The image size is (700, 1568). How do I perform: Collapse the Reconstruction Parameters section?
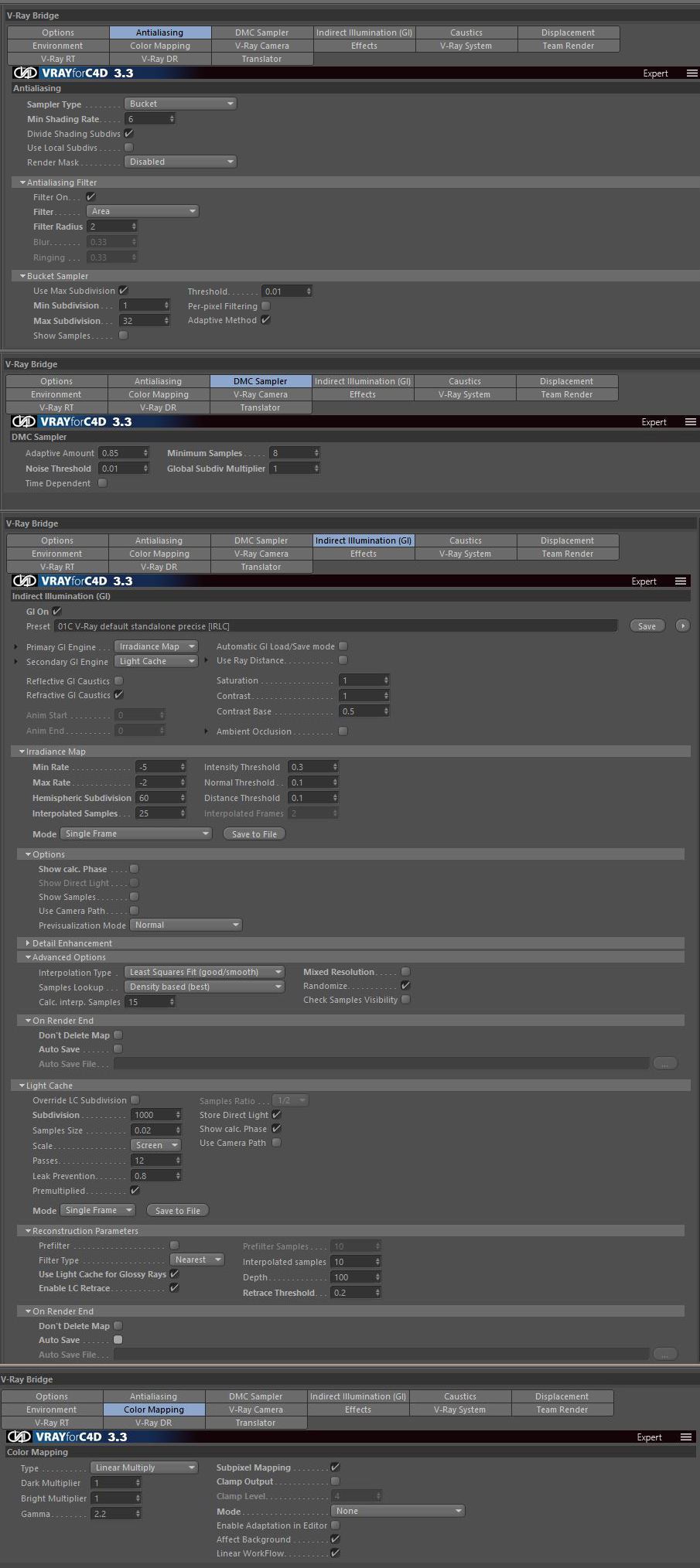click(28, 1231)
